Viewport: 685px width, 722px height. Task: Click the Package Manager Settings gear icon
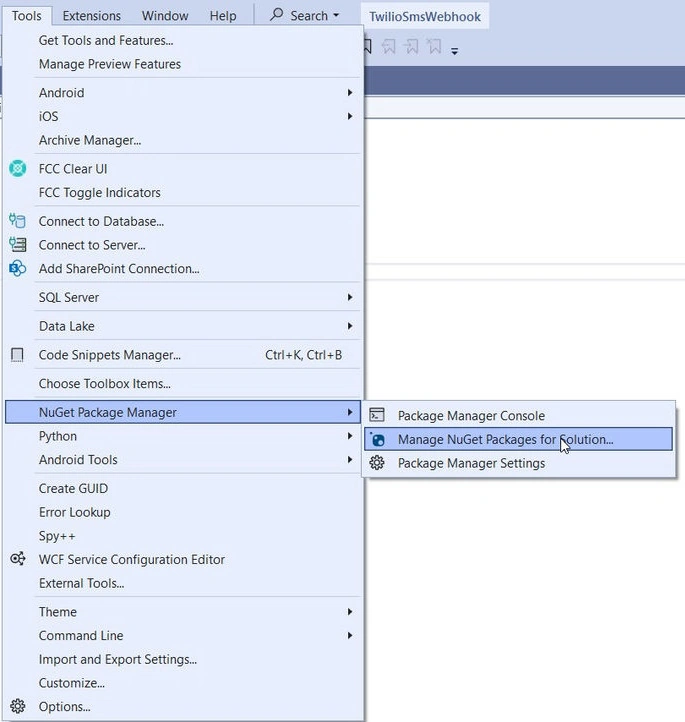[x=377, y=463]
